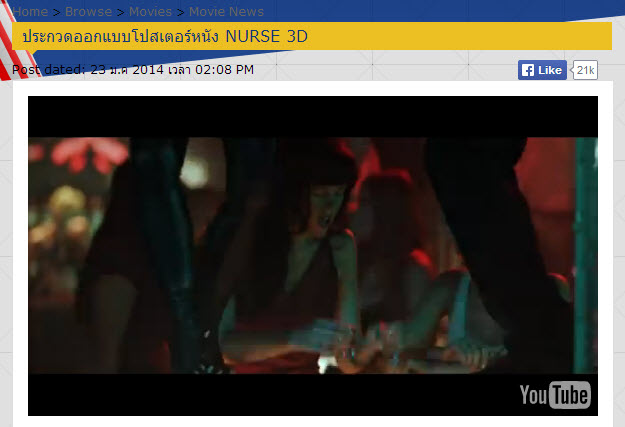Image resolution: width=625 pixels, height=427 pixels.
Task: Open the Browse breadcrumb link
Action: click(x=88, y=12)
